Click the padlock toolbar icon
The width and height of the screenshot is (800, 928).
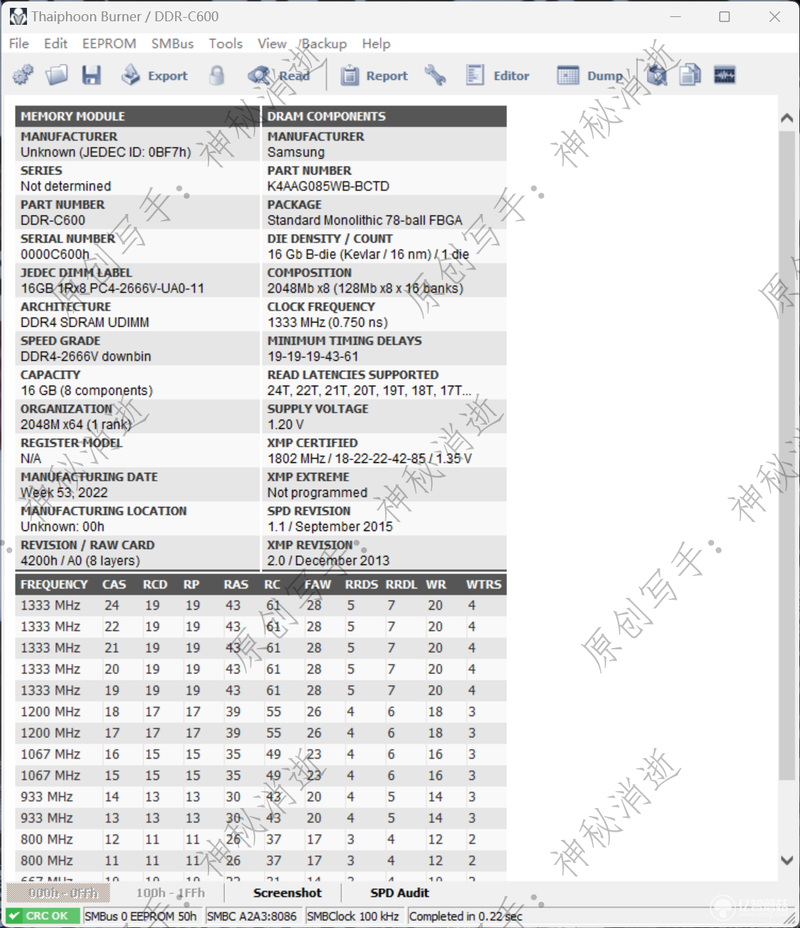coord(217,75)
